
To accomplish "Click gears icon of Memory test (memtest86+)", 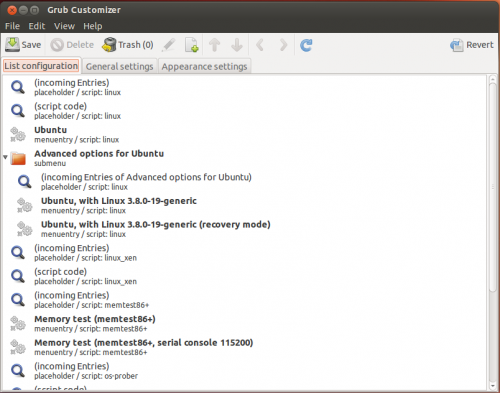I will [18, 324].
